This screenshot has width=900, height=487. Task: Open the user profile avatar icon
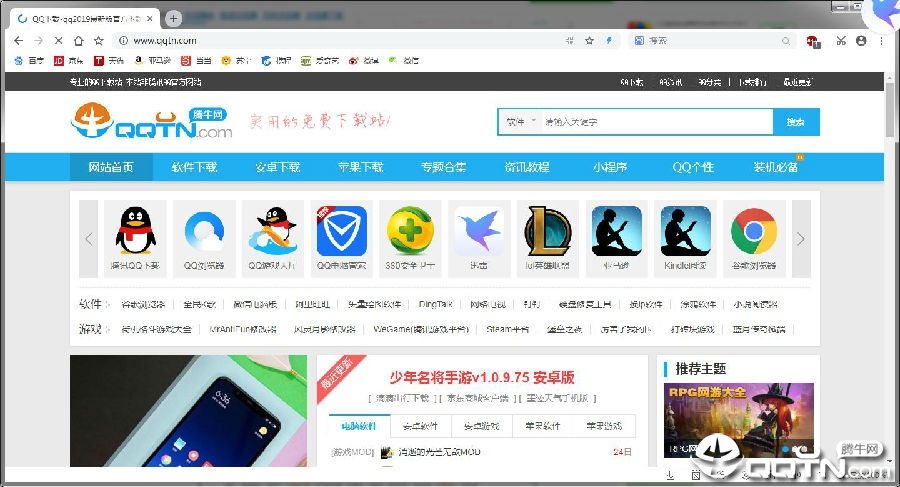point(861,41)
